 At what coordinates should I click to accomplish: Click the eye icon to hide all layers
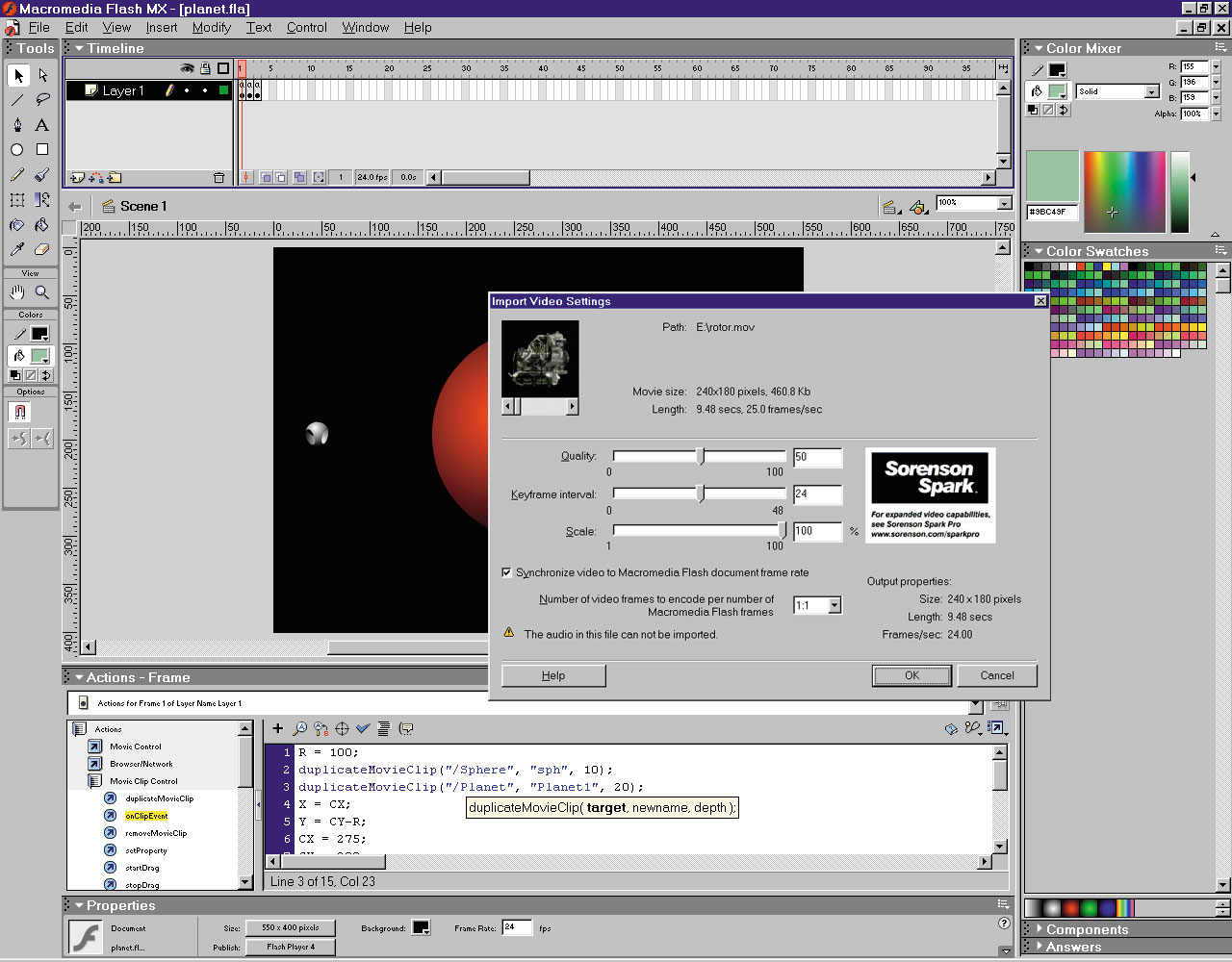point(188,68)
